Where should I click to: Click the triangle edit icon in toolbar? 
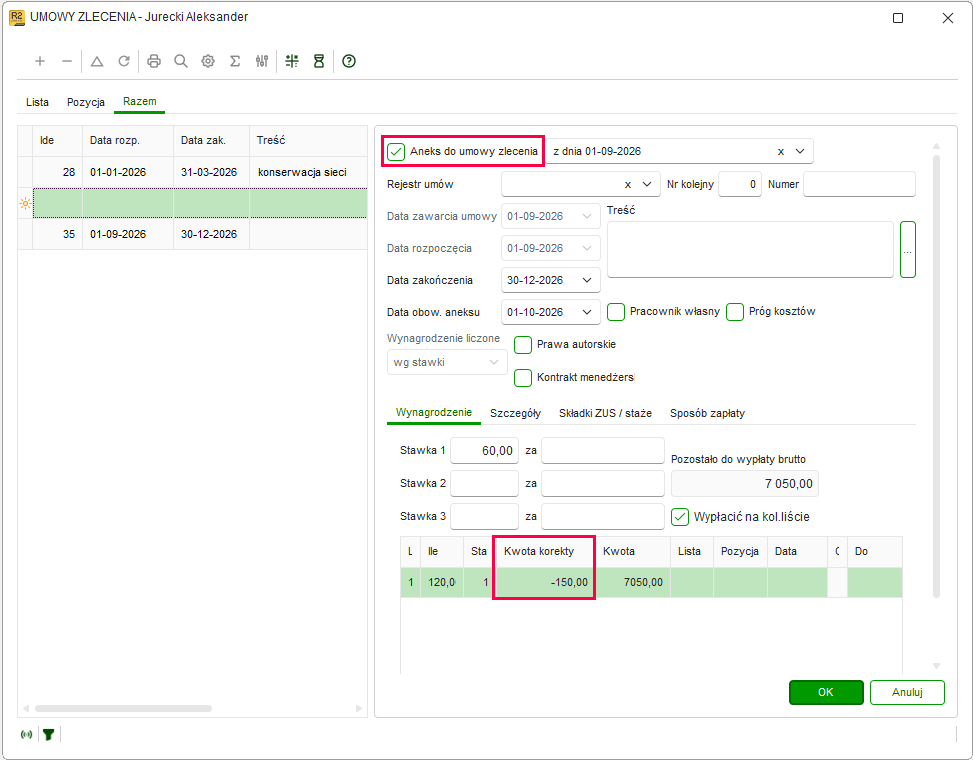pos(97,61)
